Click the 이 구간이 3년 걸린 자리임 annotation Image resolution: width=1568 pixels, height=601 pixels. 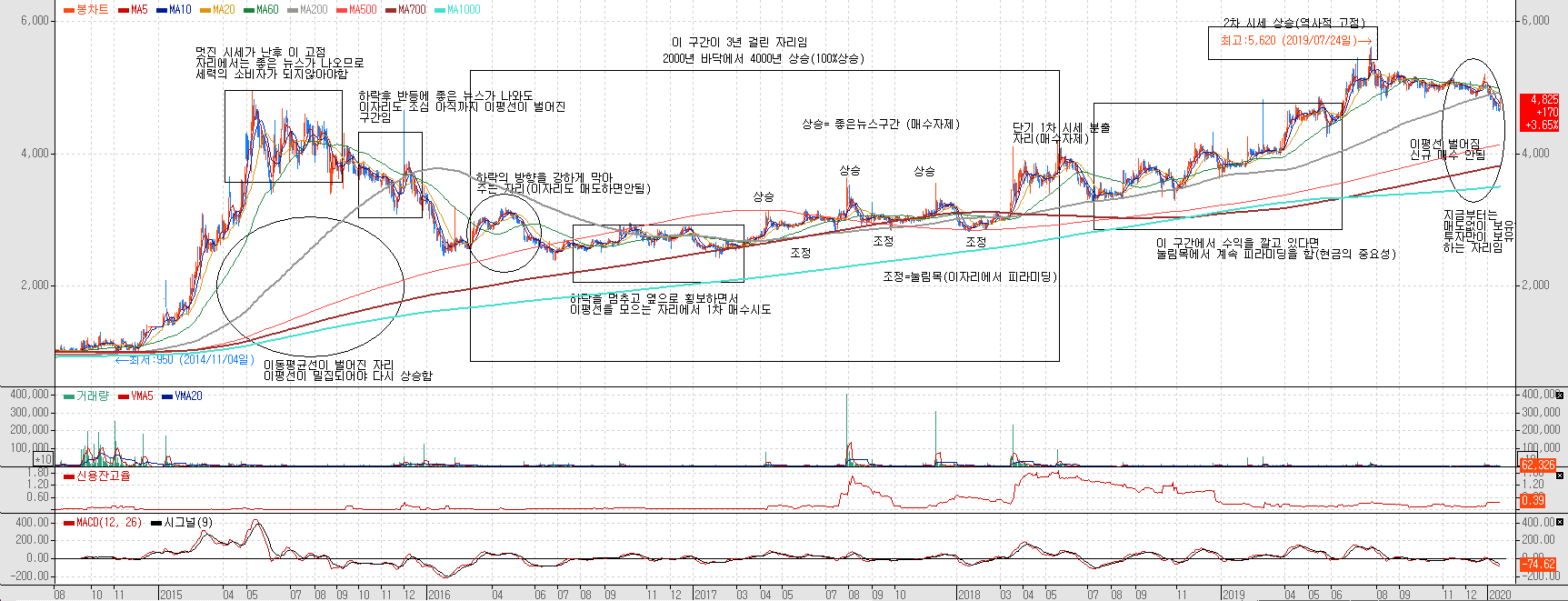(x=739, y=42)
